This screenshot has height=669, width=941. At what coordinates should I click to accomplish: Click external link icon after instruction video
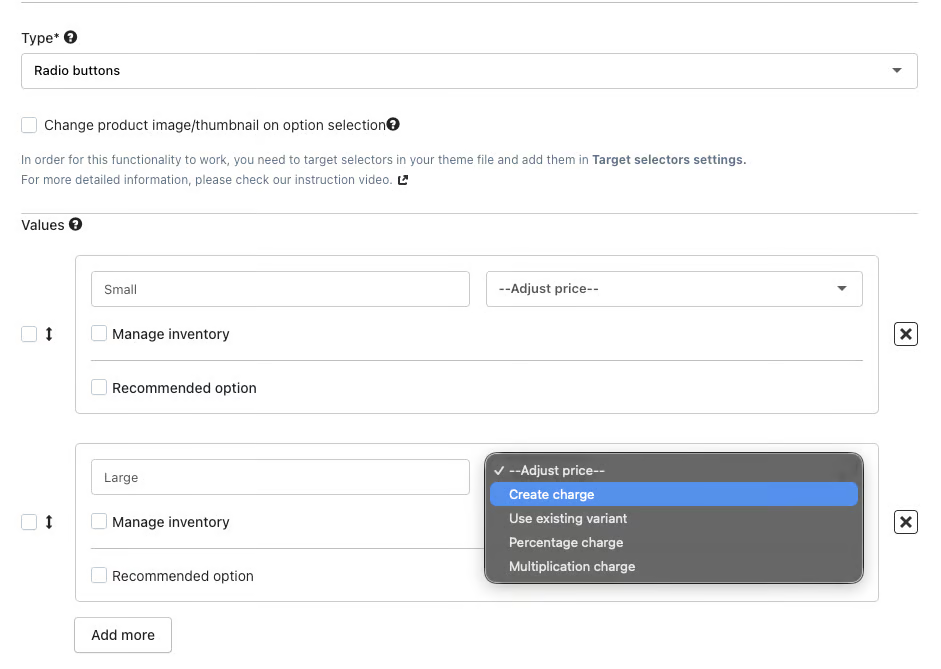(x=403, y=180)
